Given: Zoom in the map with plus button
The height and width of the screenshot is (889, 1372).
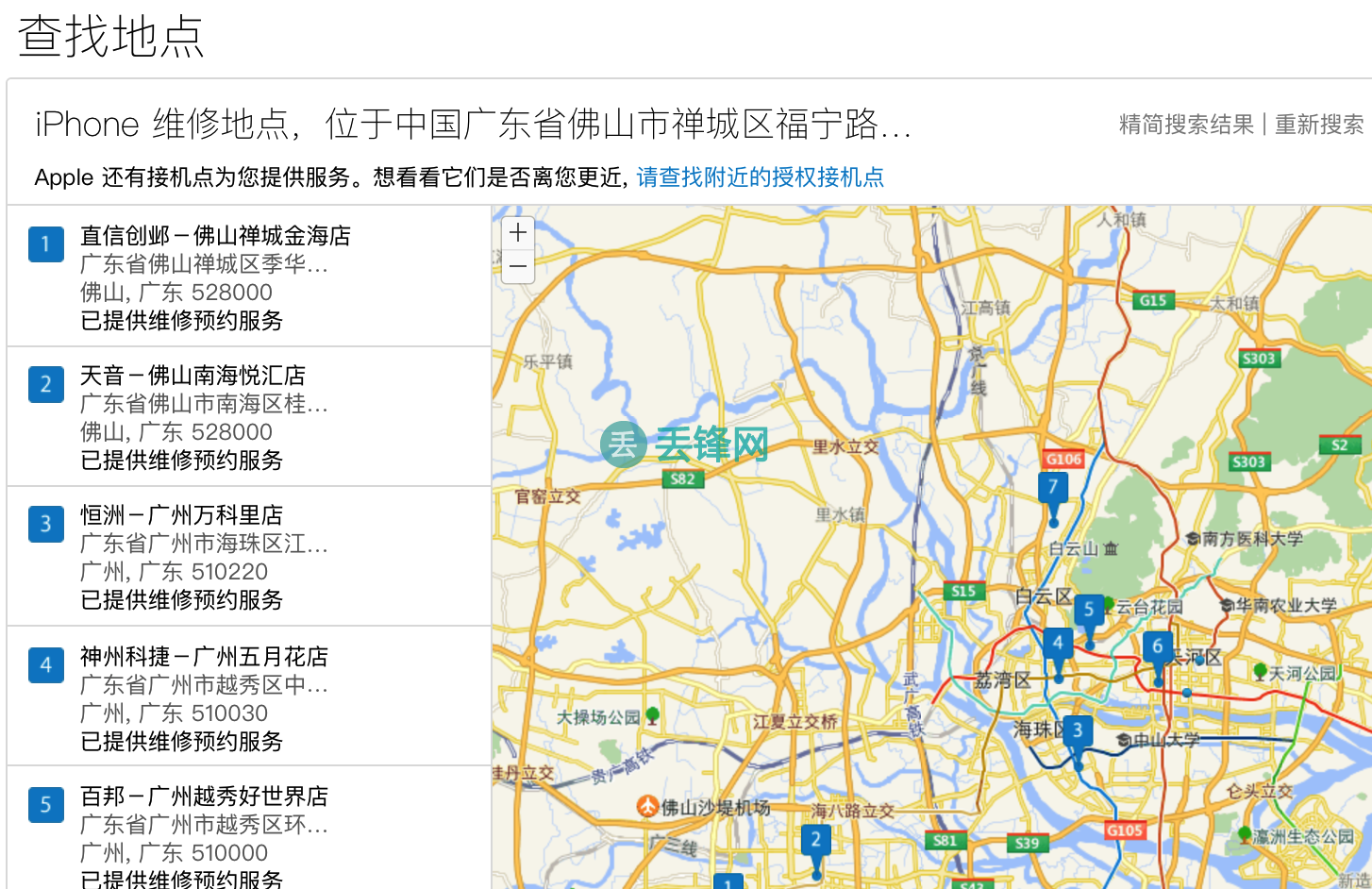Looking at the screenshot, I should [518, 233].
